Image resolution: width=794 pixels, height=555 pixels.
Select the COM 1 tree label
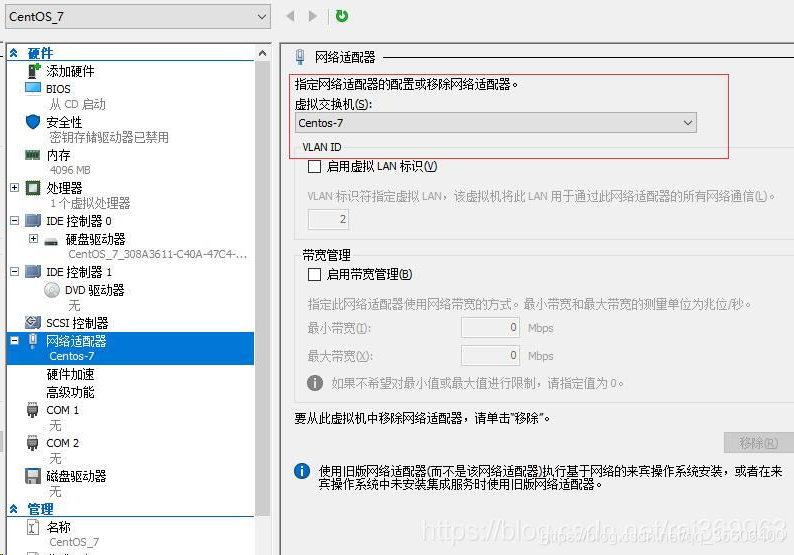[x=63, y=410]
